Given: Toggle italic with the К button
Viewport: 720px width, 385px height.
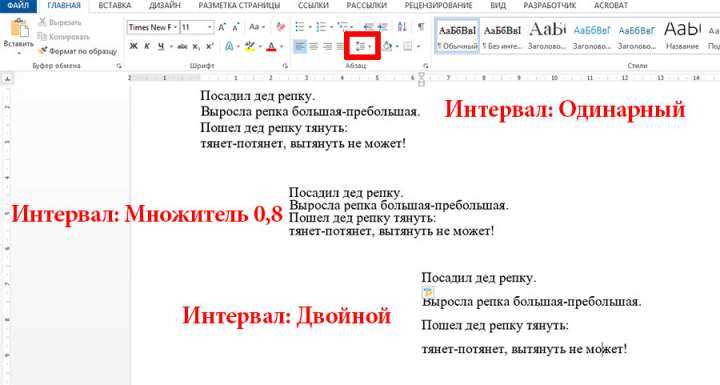Looking at the screenshot, I should [147, 46].
